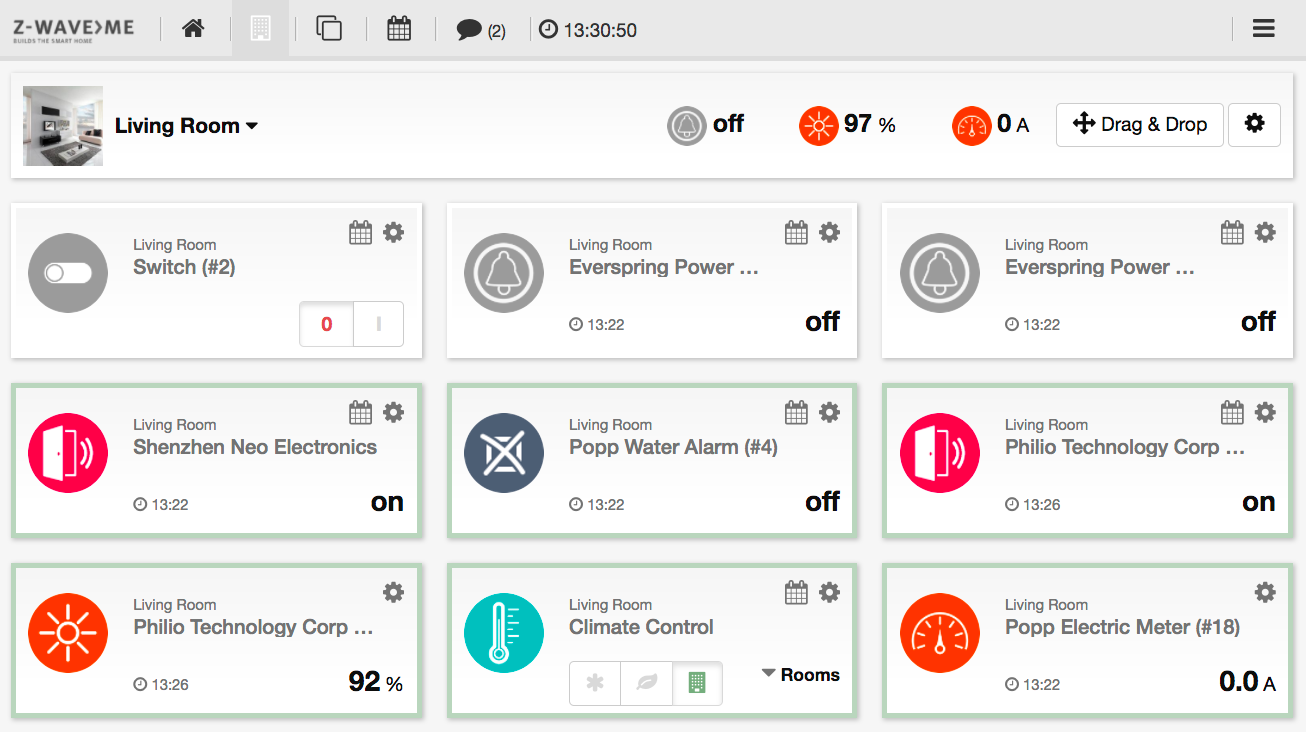This screenshot has height=732, width=1306.
Task: Open Switch (#2) event history calendar icon
Action: click(360, 232)
